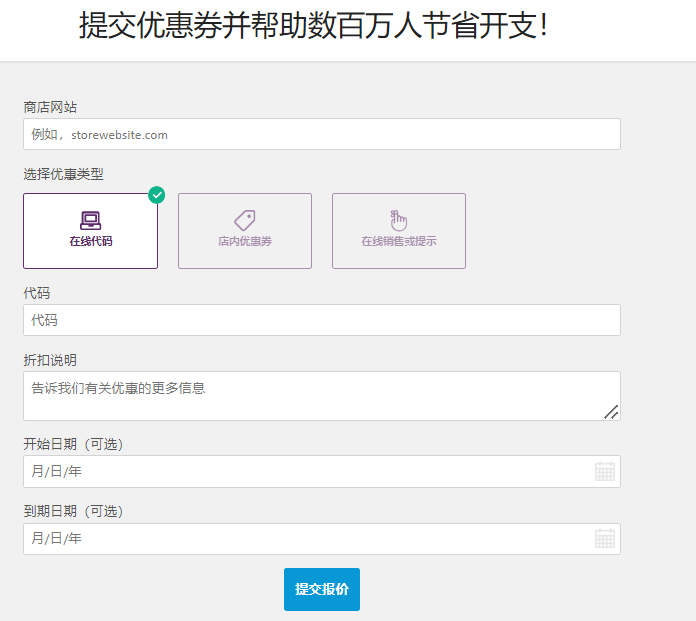Focus the 代码 input field

[322, 320]
